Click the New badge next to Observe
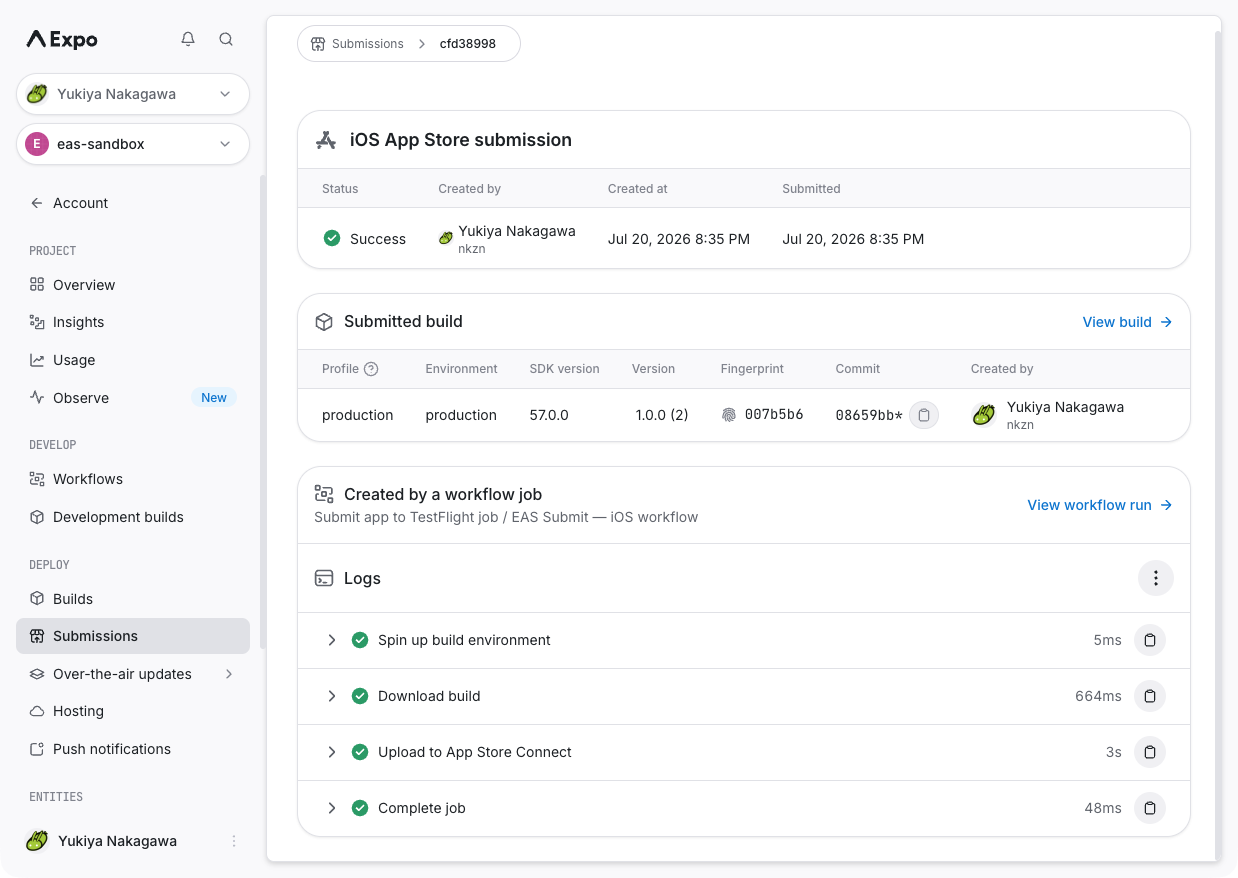Viewport: 1238px width, 878px height. point(214,398)
